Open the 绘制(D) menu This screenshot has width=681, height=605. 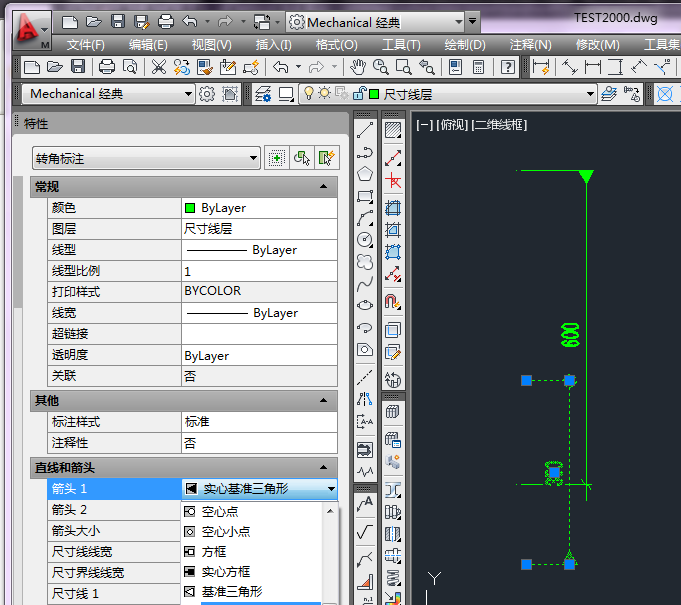464,44
